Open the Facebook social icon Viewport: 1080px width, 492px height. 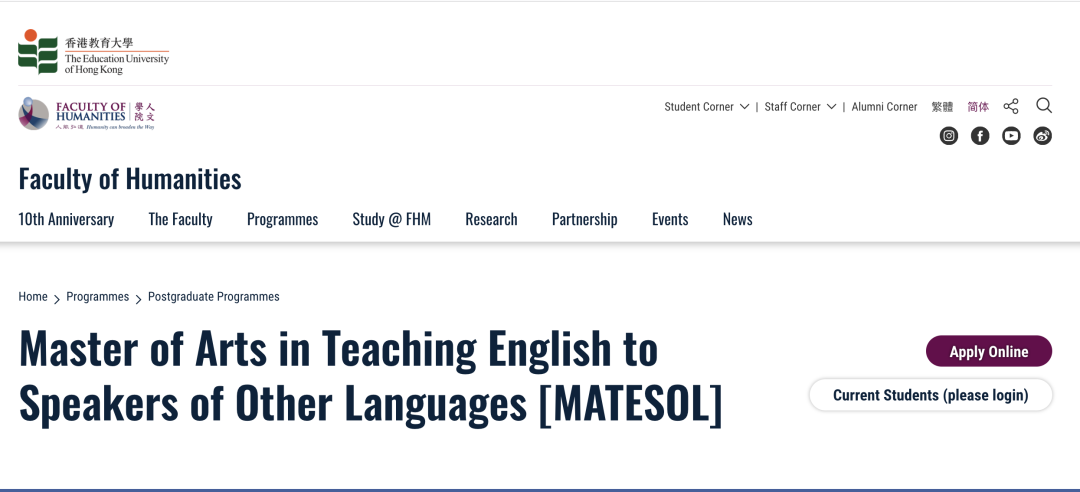coord(980,136)
